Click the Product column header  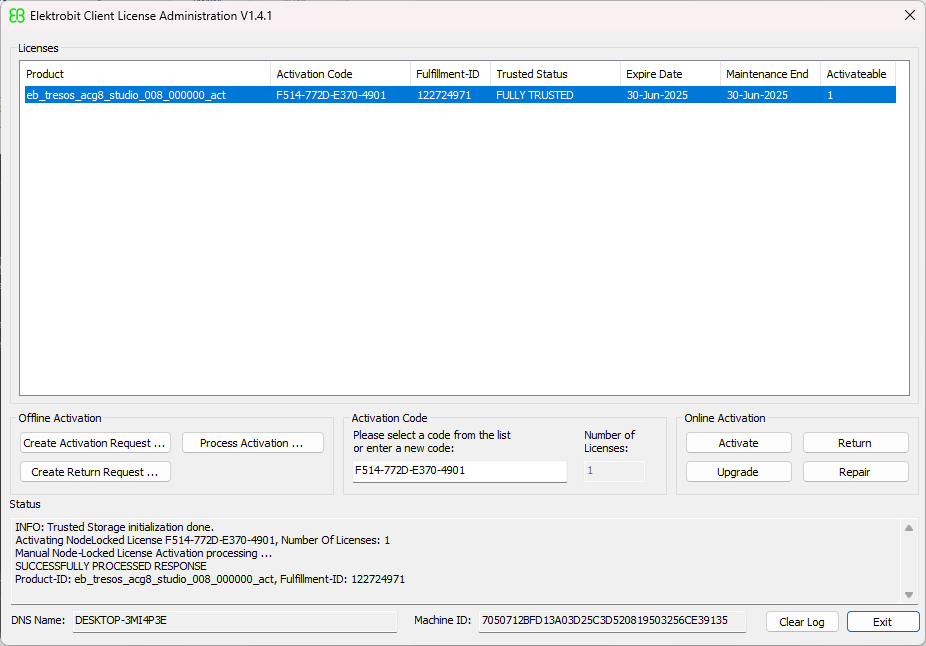click(144, 73)
